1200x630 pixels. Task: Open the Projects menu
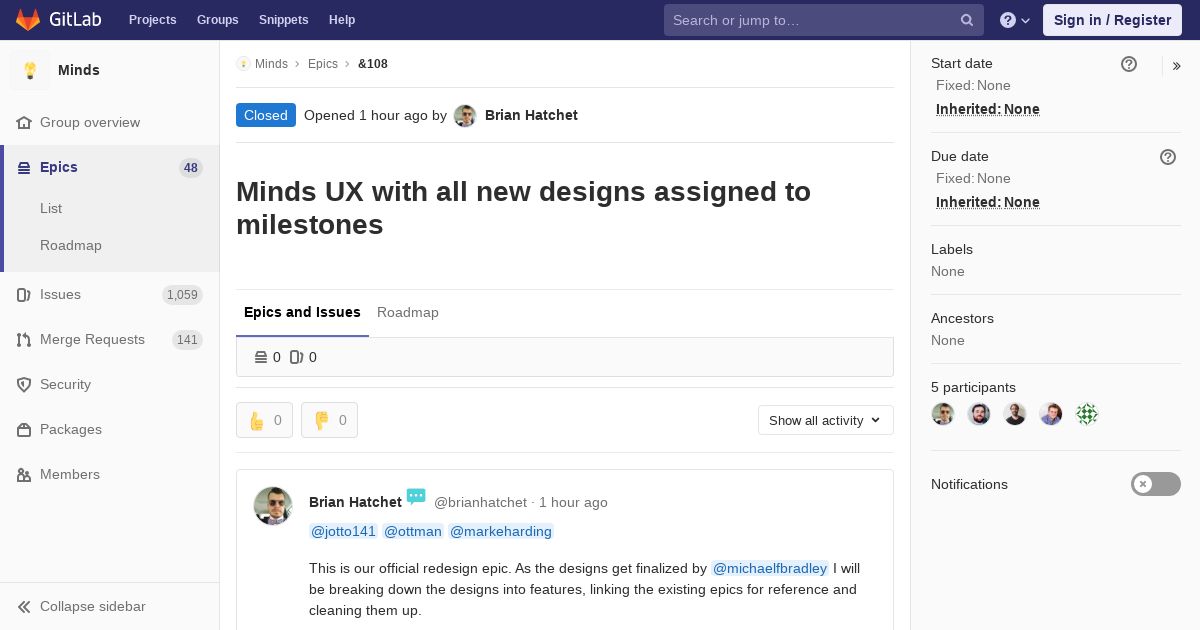(153, 20)
